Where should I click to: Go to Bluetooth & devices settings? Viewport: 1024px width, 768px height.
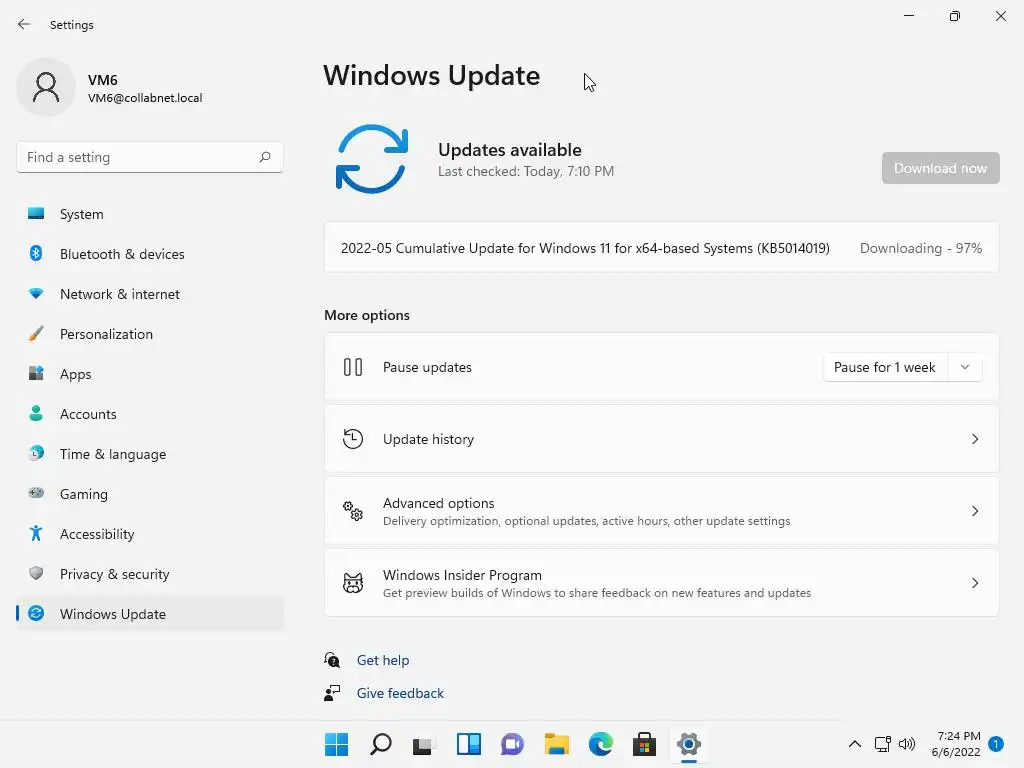(150, 253)
